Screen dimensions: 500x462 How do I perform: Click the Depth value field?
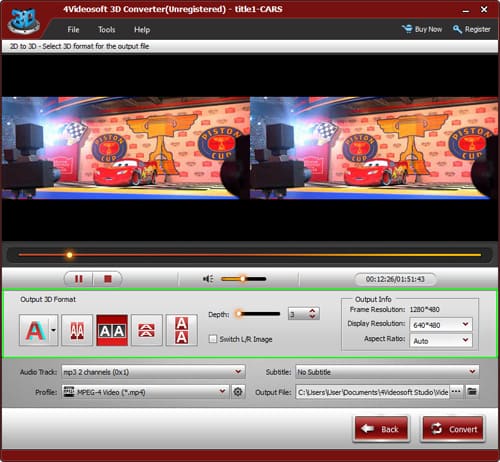tap(298, 314)
